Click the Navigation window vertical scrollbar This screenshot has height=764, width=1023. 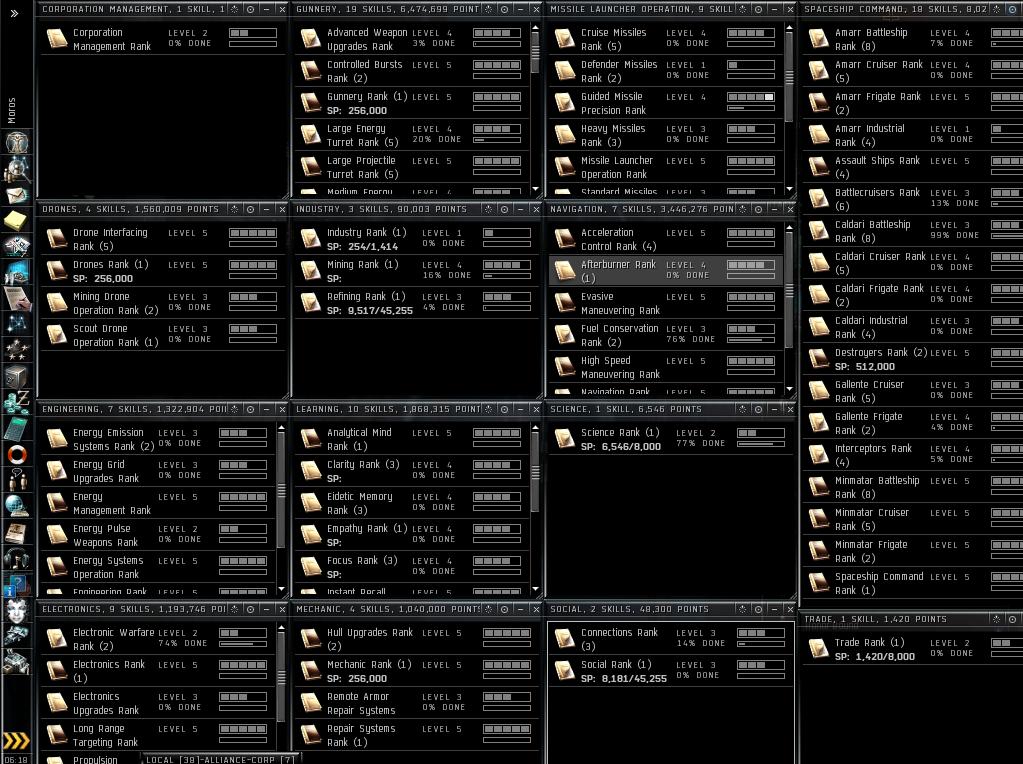pyautogui.click(x=789, y=290)
